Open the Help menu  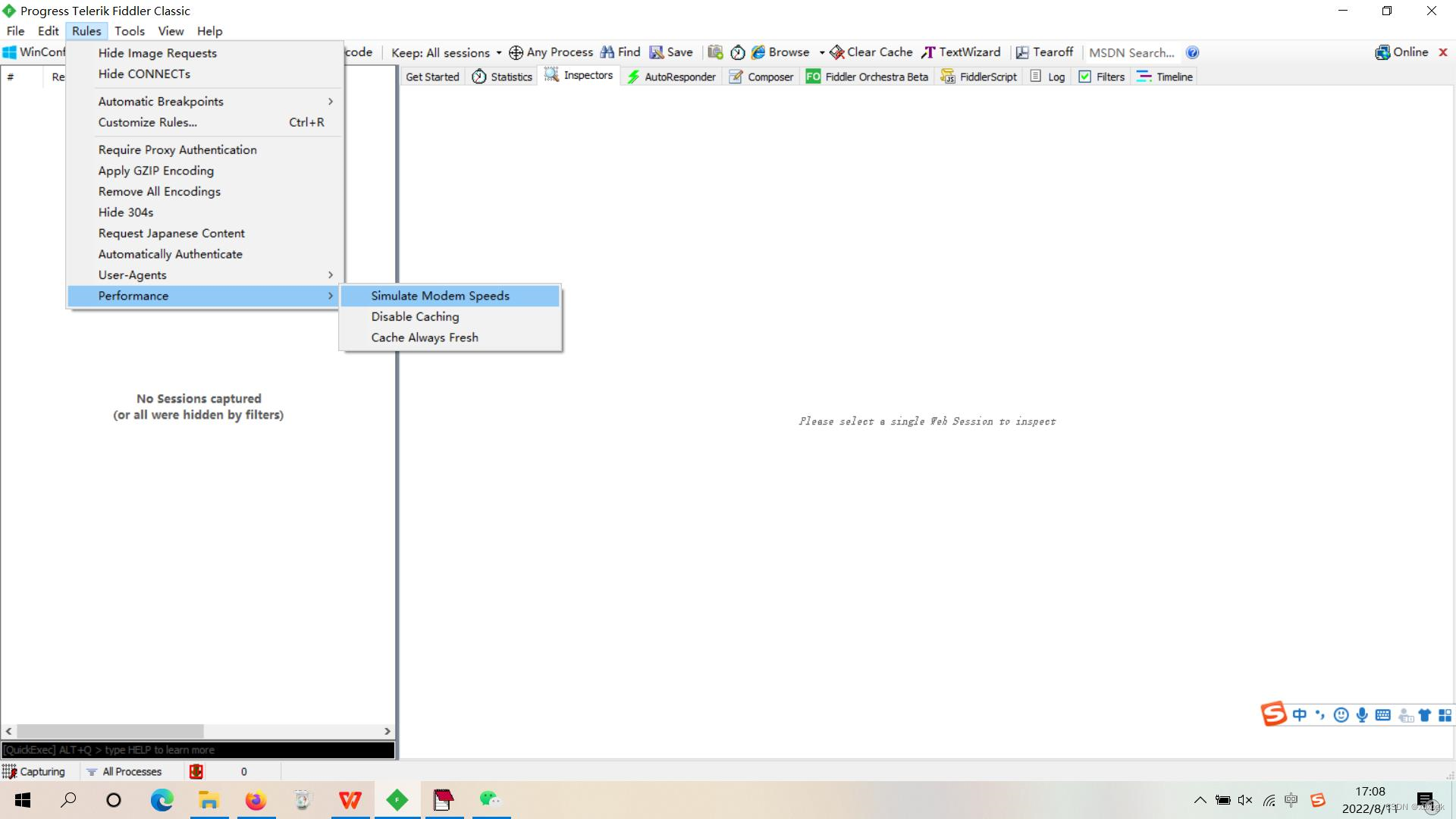pos(210,31)
